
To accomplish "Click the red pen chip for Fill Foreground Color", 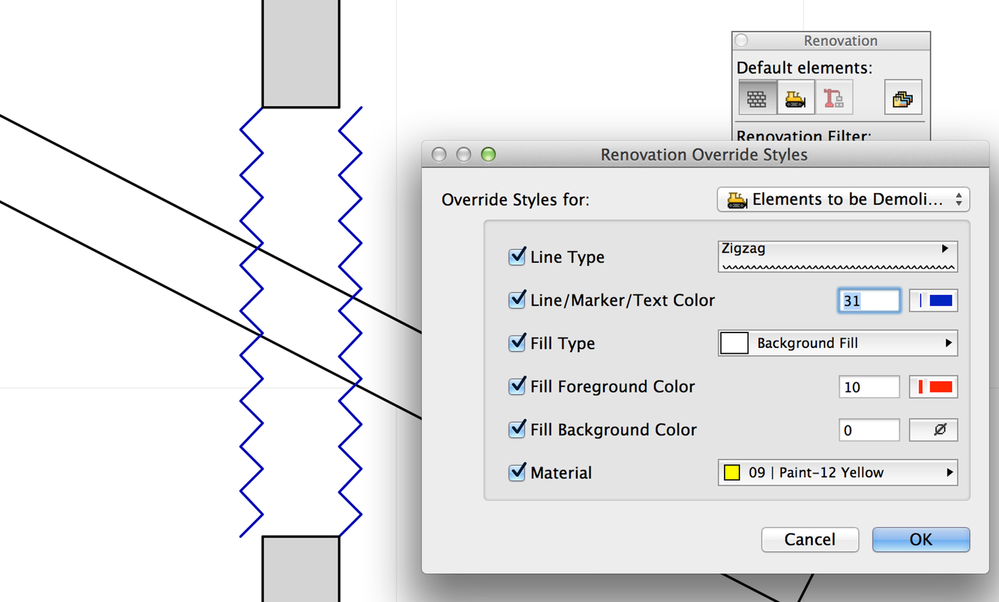I will point(933,387).
